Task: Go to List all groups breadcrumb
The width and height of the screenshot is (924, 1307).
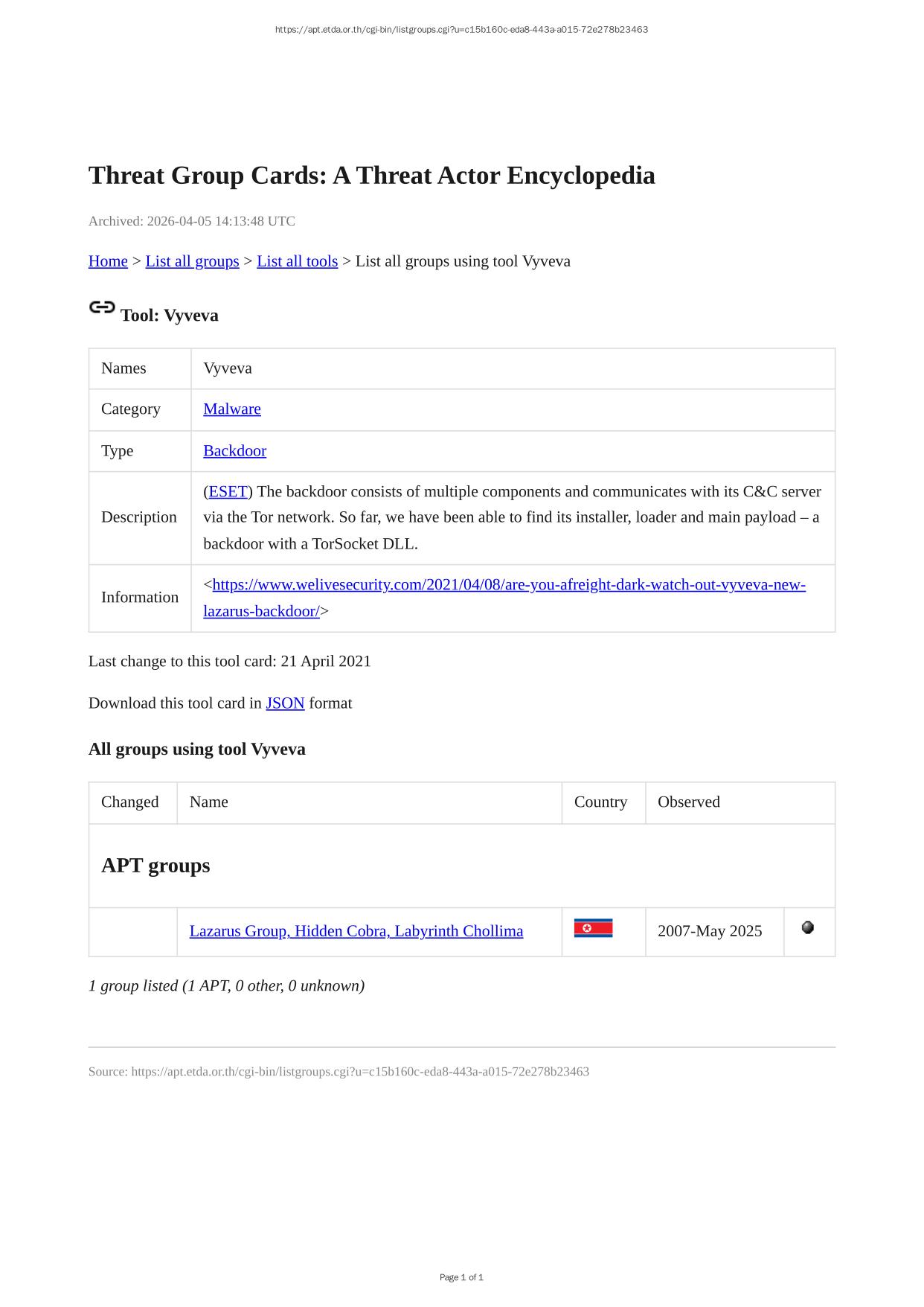Action: pos(192,261)
